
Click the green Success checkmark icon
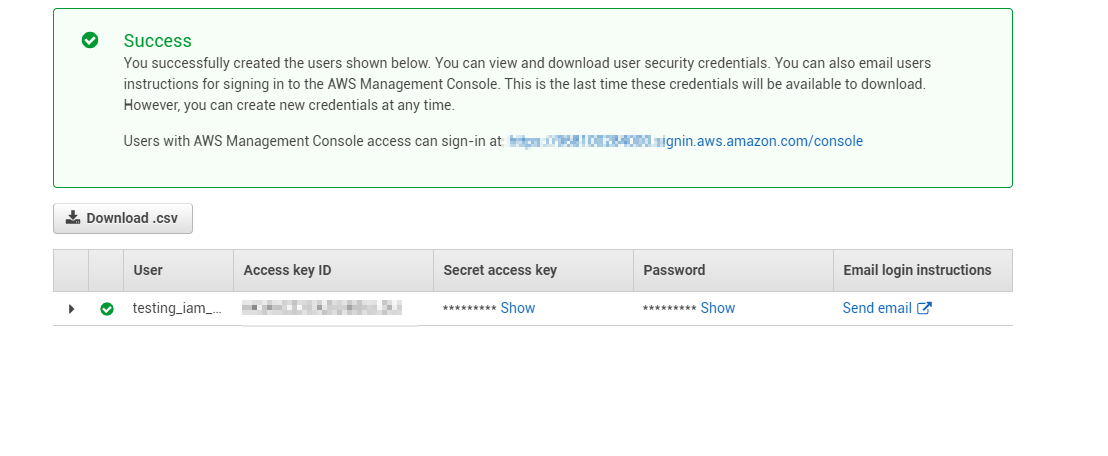[x=90, y=40]
